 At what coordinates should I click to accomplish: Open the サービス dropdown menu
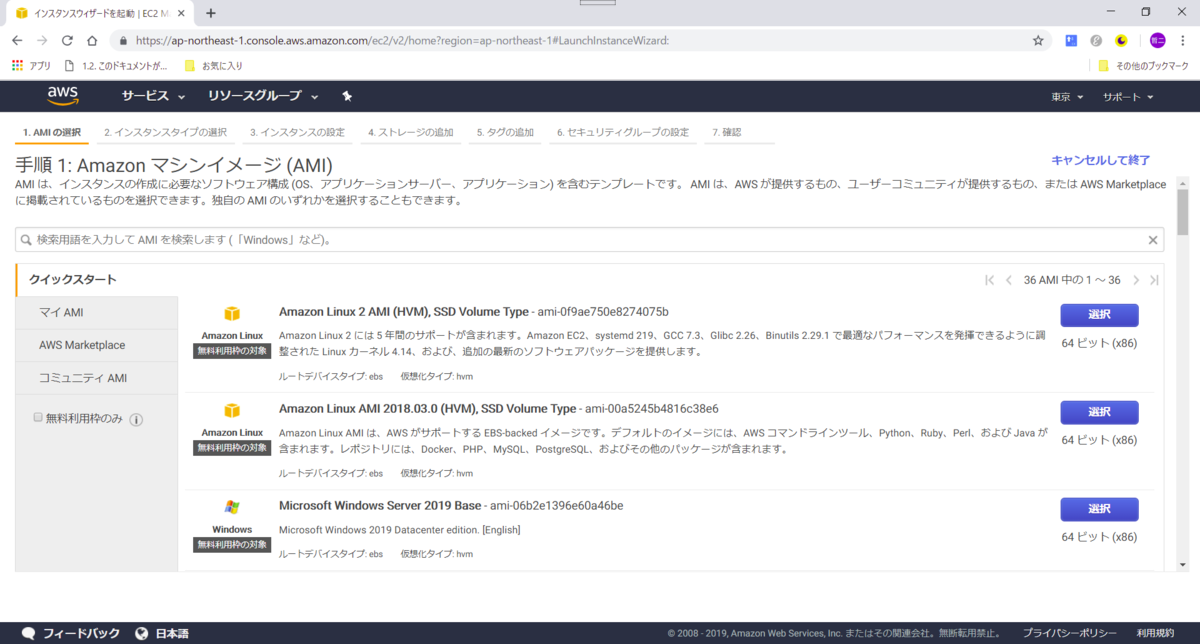coord(154,96)
